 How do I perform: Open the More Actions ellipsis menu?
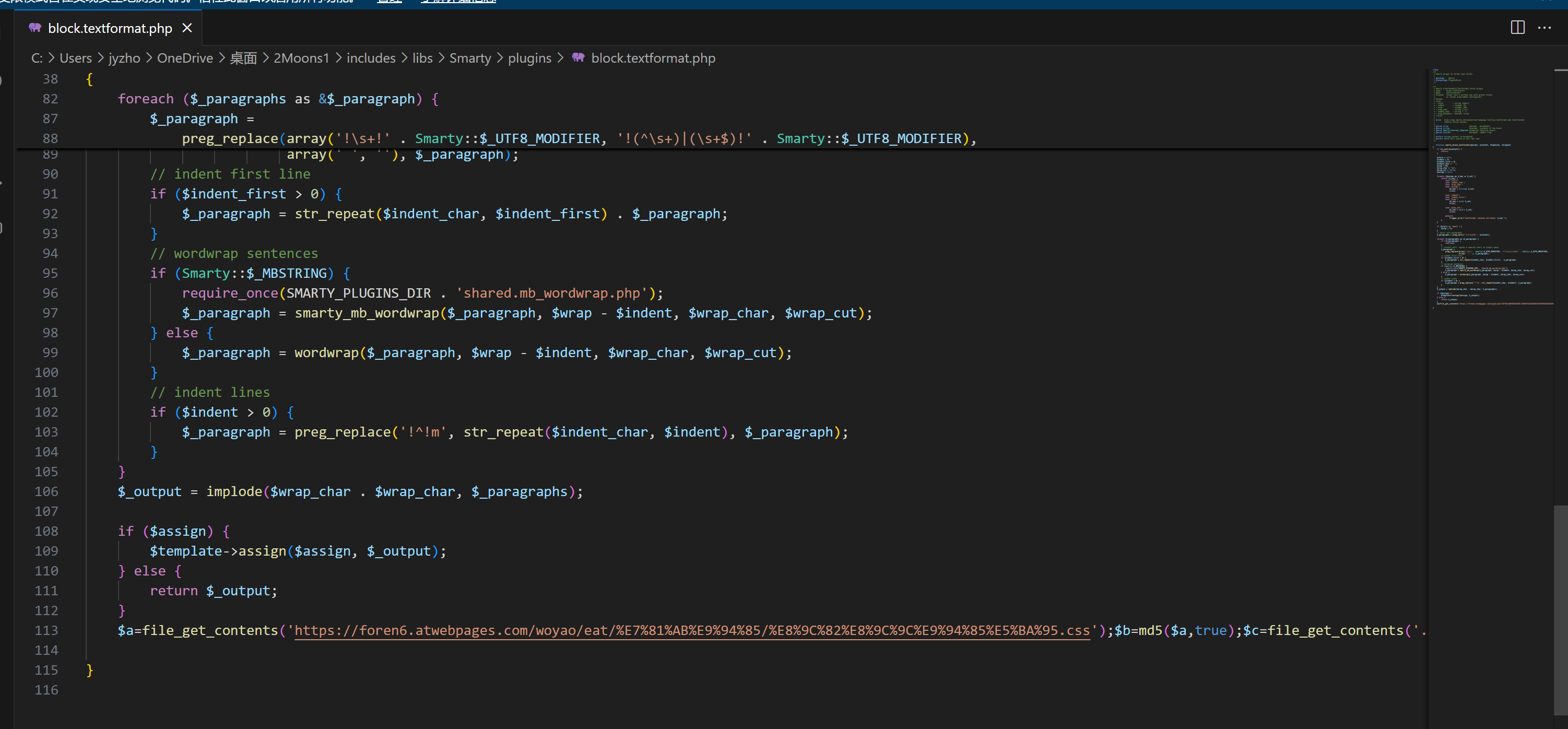tap(1545, 27)
